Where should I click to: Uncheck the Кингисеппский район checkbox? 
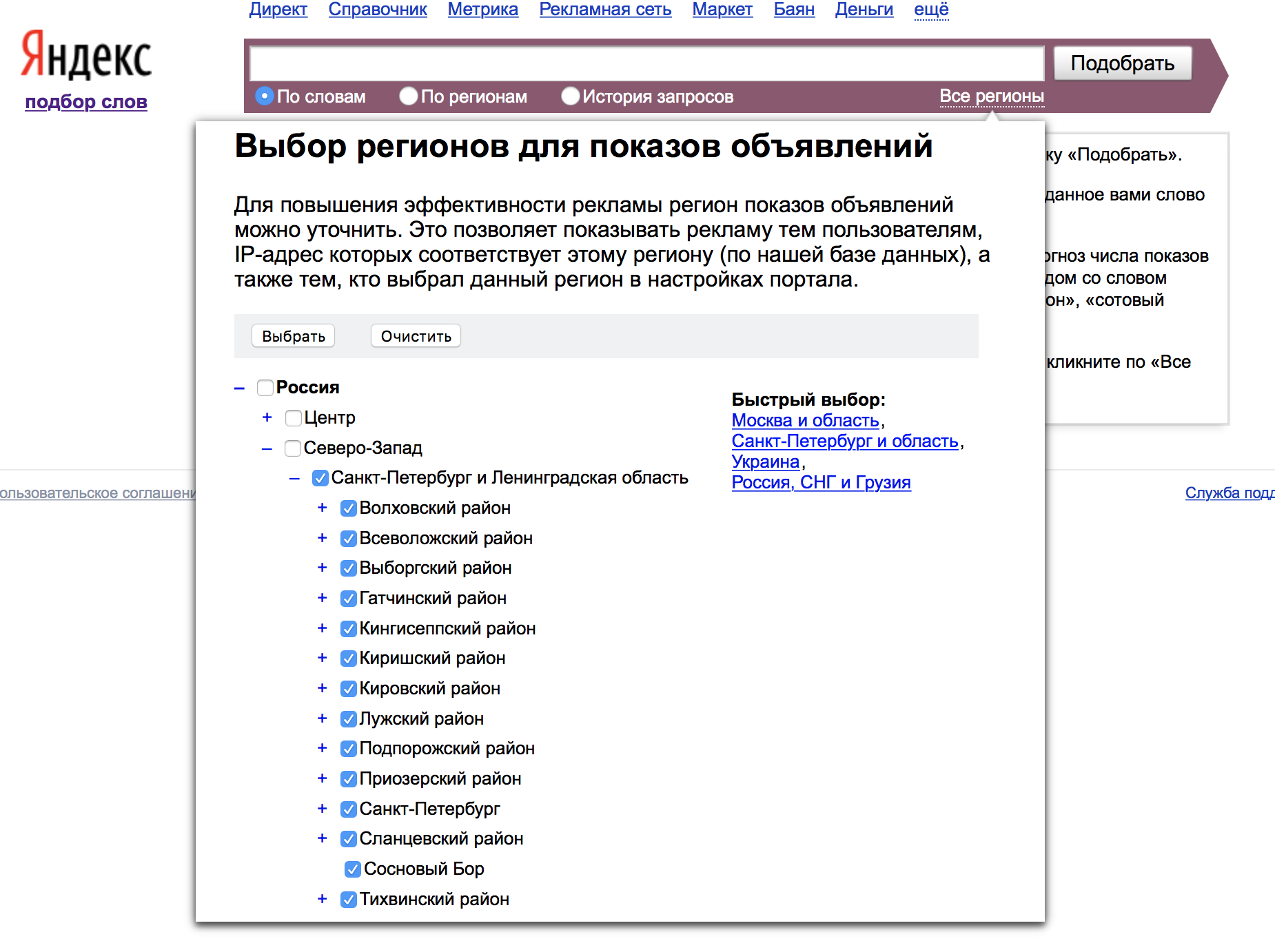[349, 629]
